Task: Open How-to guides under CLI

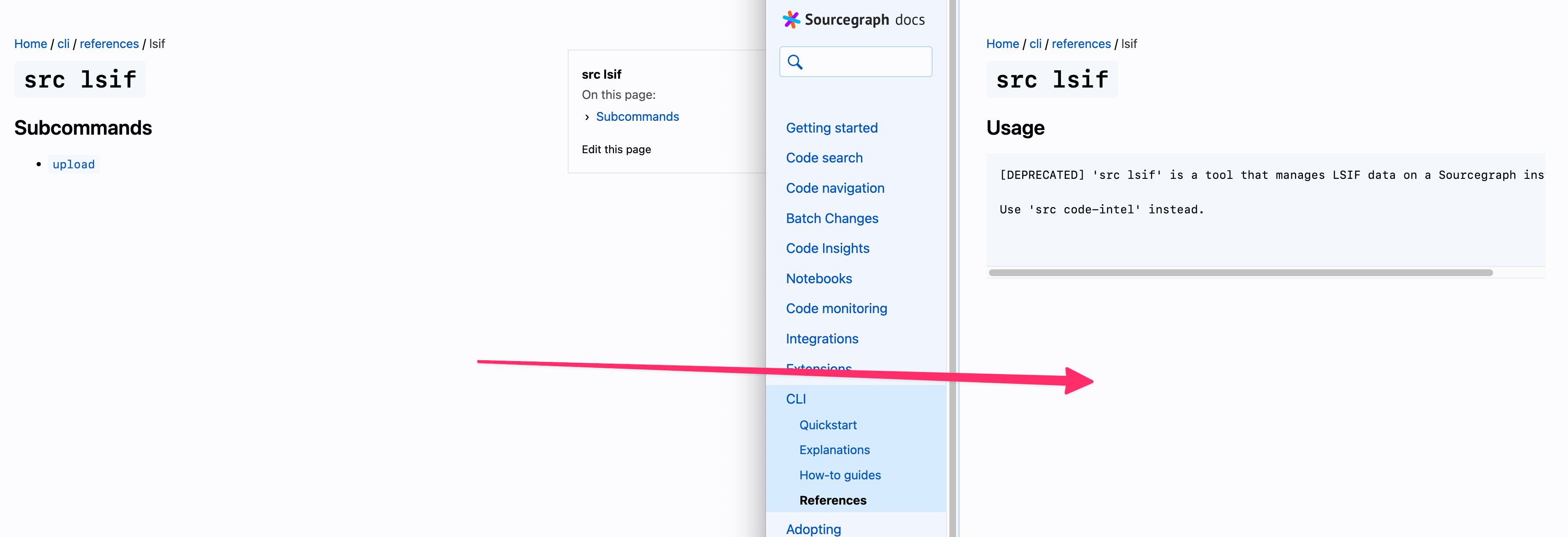Action: (x=840, y=475)
